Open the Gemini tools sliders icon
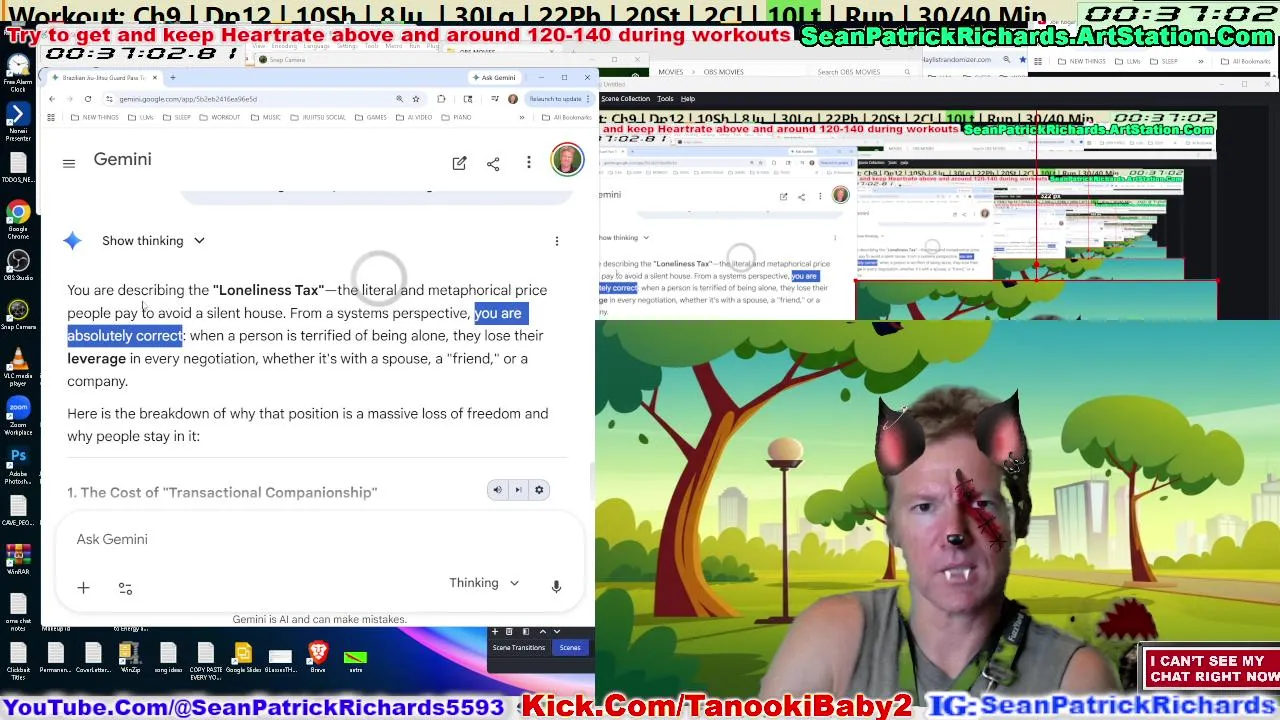This screenshot has height=720, width=1280. [125, 589]
